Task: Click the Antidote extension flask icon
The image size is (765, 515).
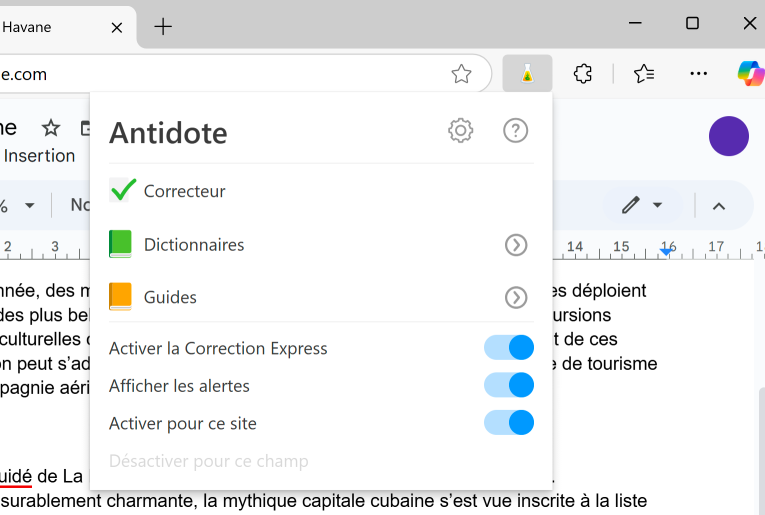Action: click(x=527, y=74)
